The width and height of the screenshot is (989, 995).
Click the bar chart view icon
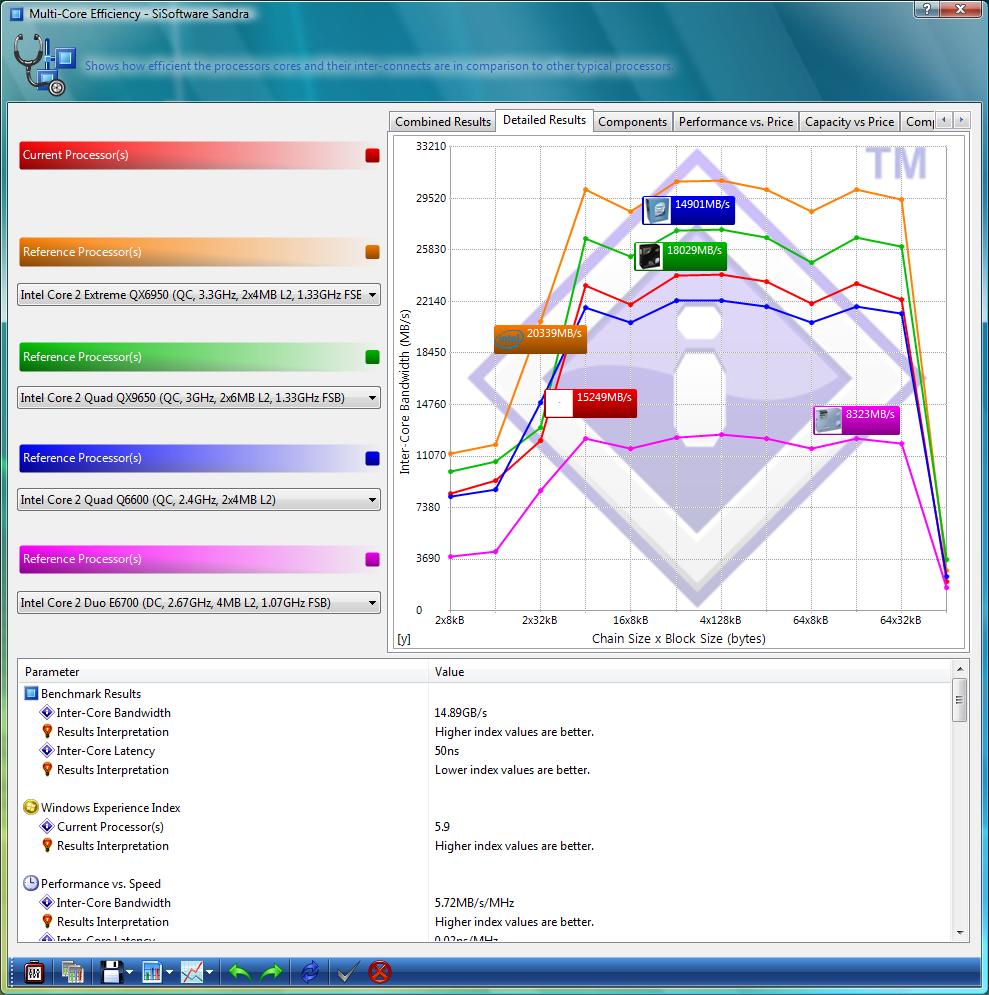point(152,972)
